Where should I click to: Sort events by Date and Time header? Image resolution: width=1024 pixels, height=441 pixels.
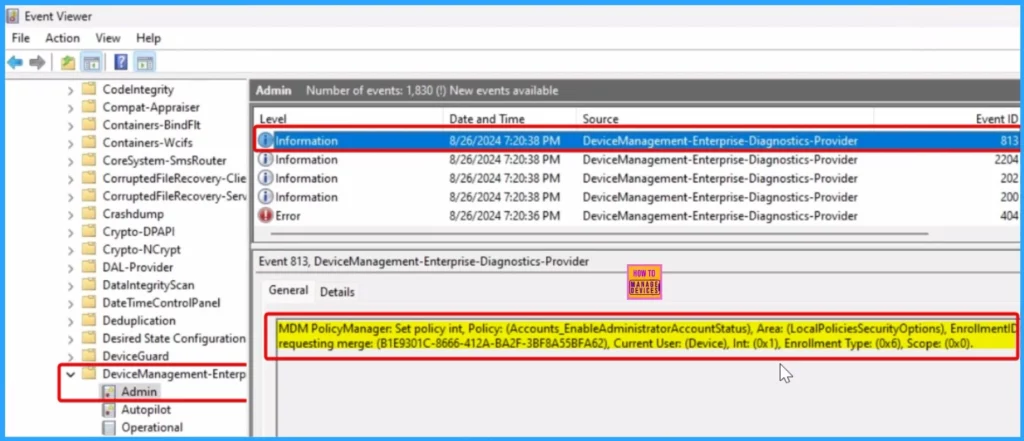pyautogui.click(x=509, y=119)
